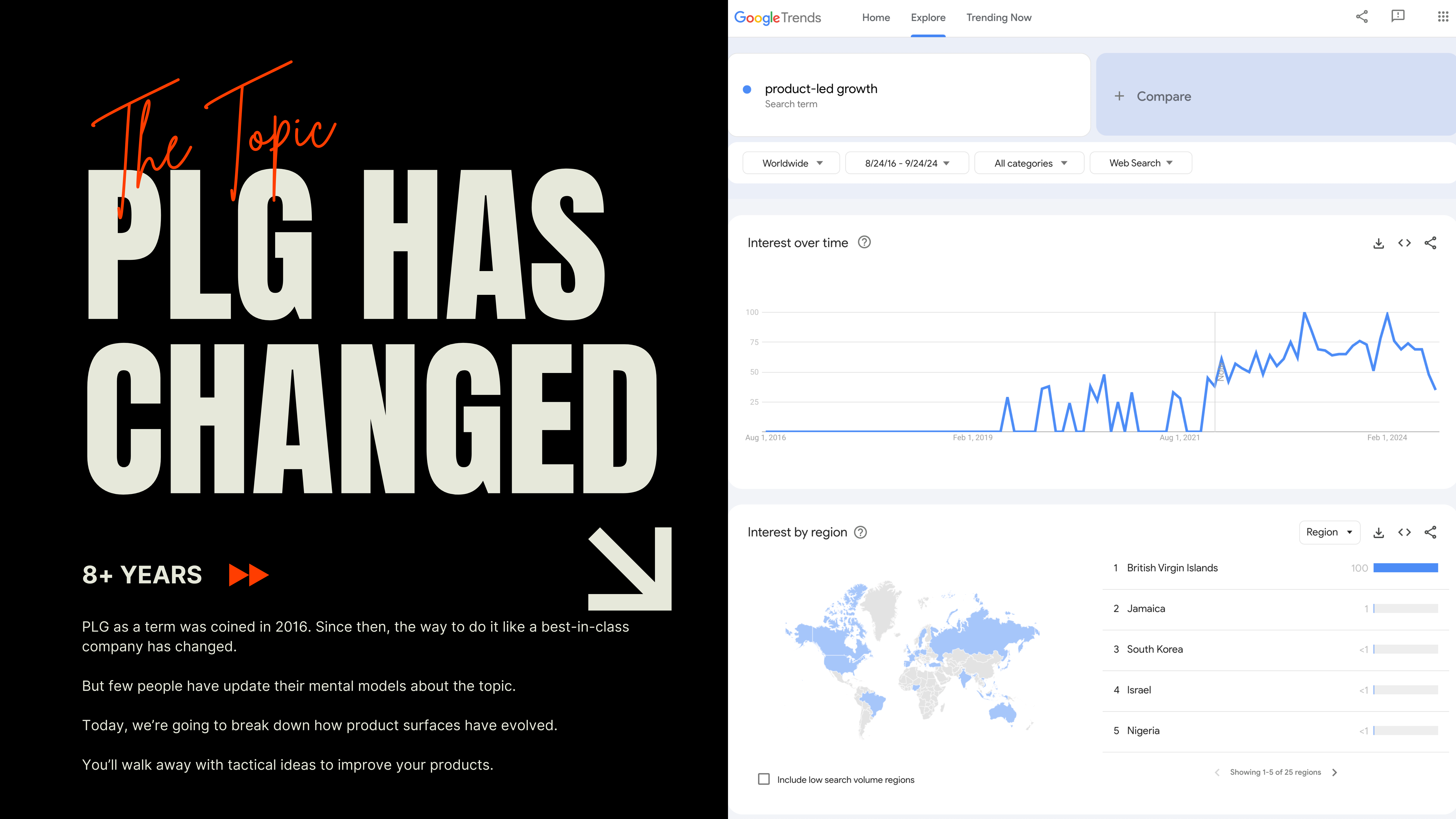Go to next page of regions
This screenshot has height=819, width=1456.
pyautogui.click(x=1334, y=772)
